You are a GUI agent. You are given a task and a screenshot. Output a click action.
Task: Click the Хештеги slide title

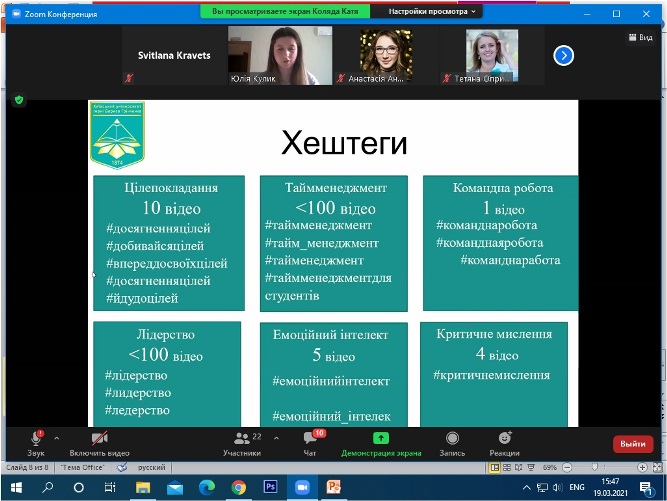344,143
